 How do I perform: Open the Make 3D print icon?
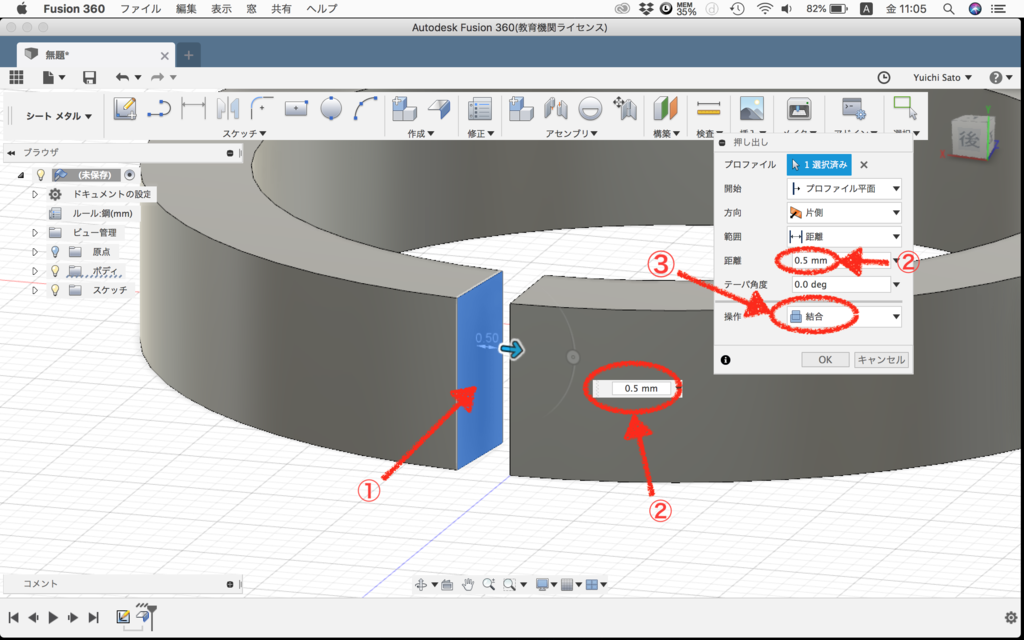pyautogui.click(x=799, y=108)
